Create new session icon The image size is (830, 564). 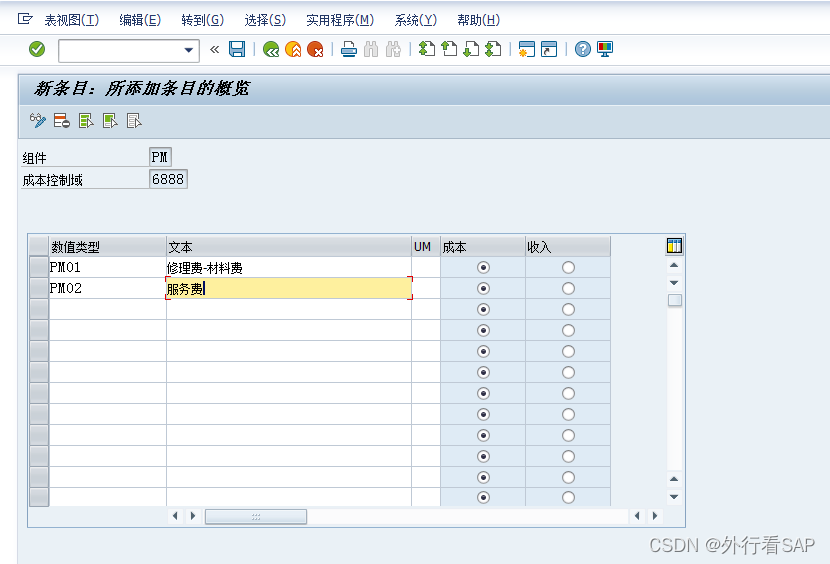tap(527, 50)
